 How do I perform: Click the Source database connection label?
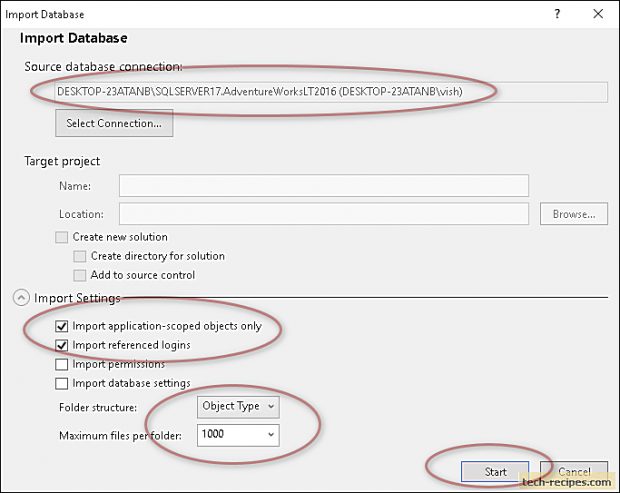[x=103, y=66]
